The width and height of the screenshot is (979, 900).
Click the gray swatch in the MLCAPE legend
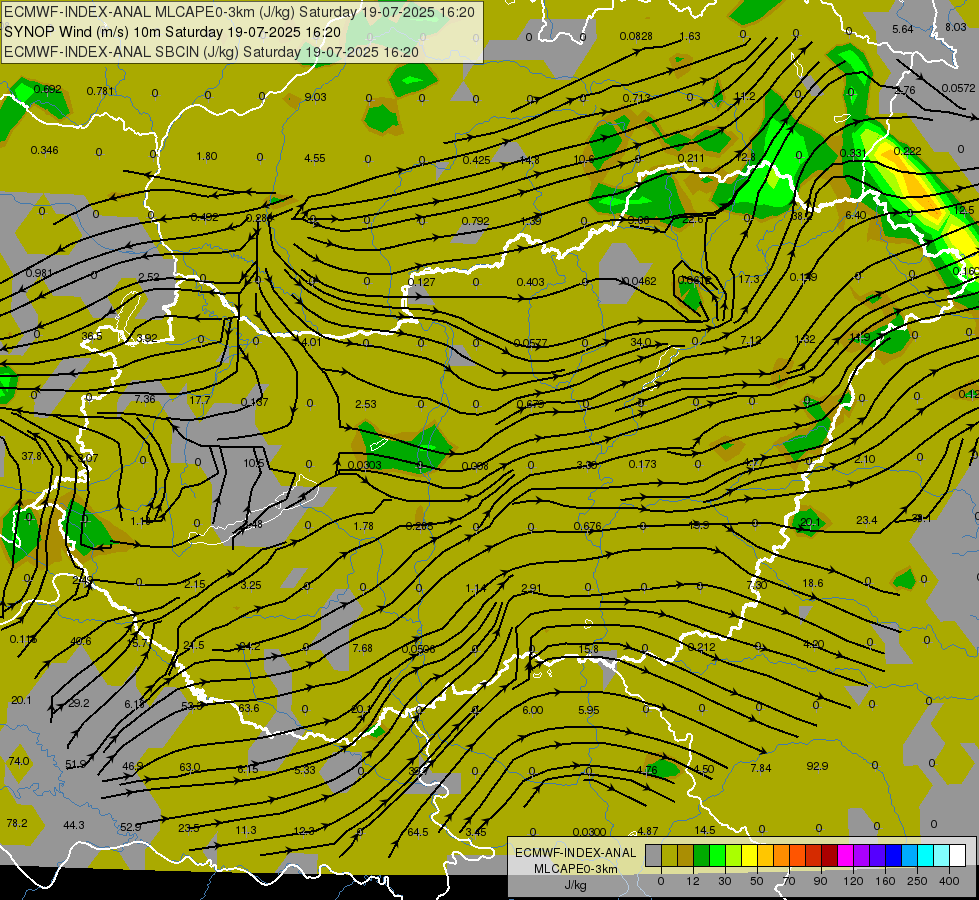[x=654, y=855]
